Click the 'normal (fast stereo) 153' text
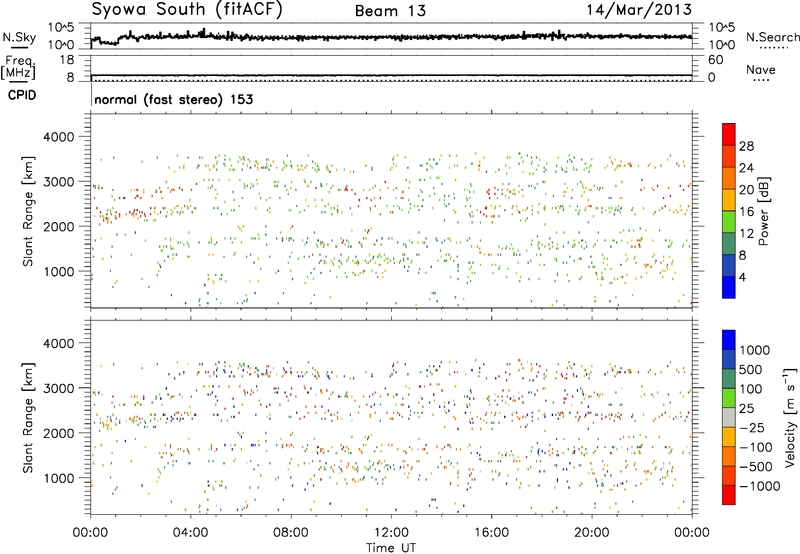 point(174,99)
